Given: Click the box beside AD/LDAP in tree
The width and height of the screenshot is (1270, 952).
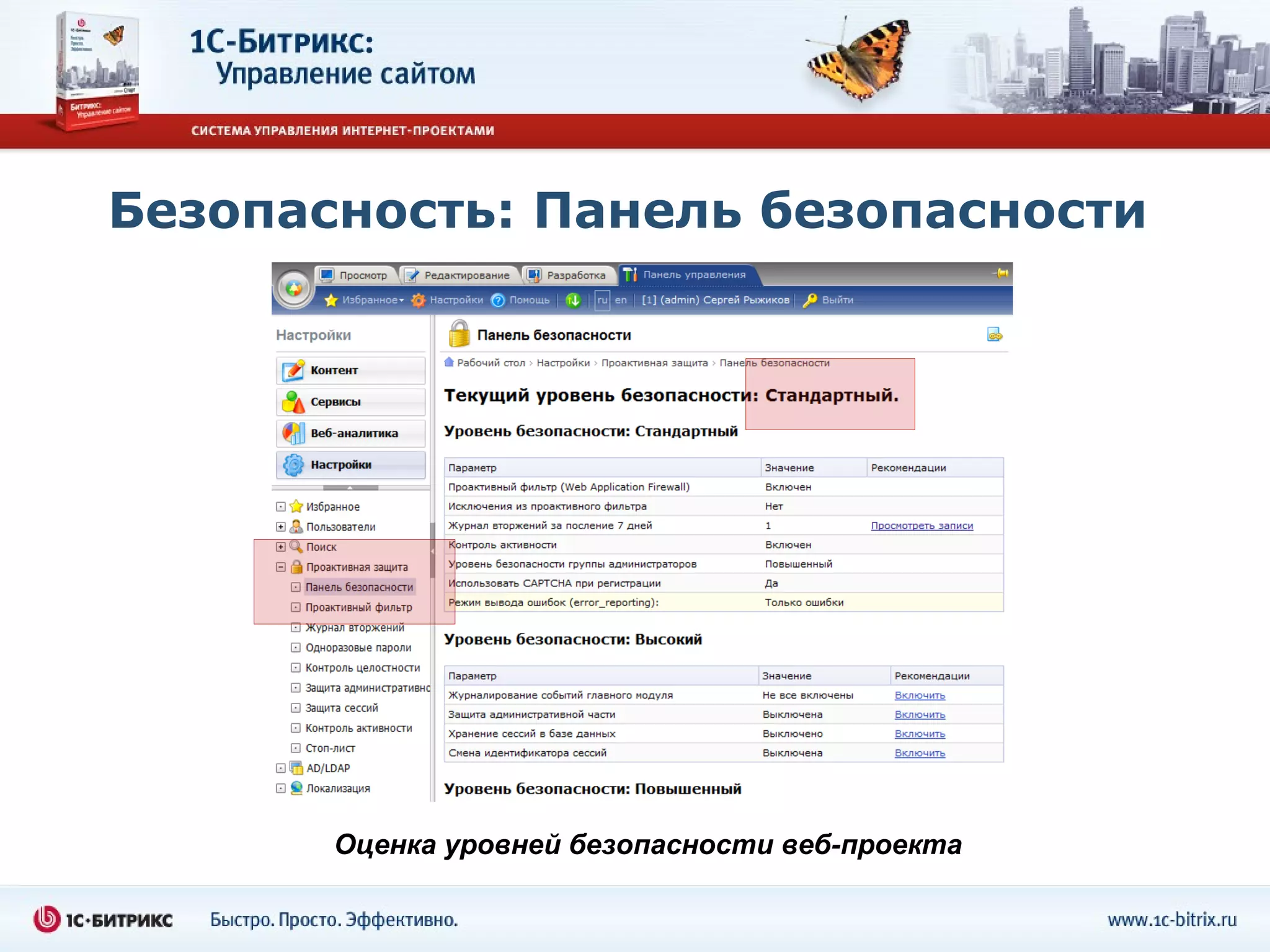Looking at the screenshot, I should 281,769.
